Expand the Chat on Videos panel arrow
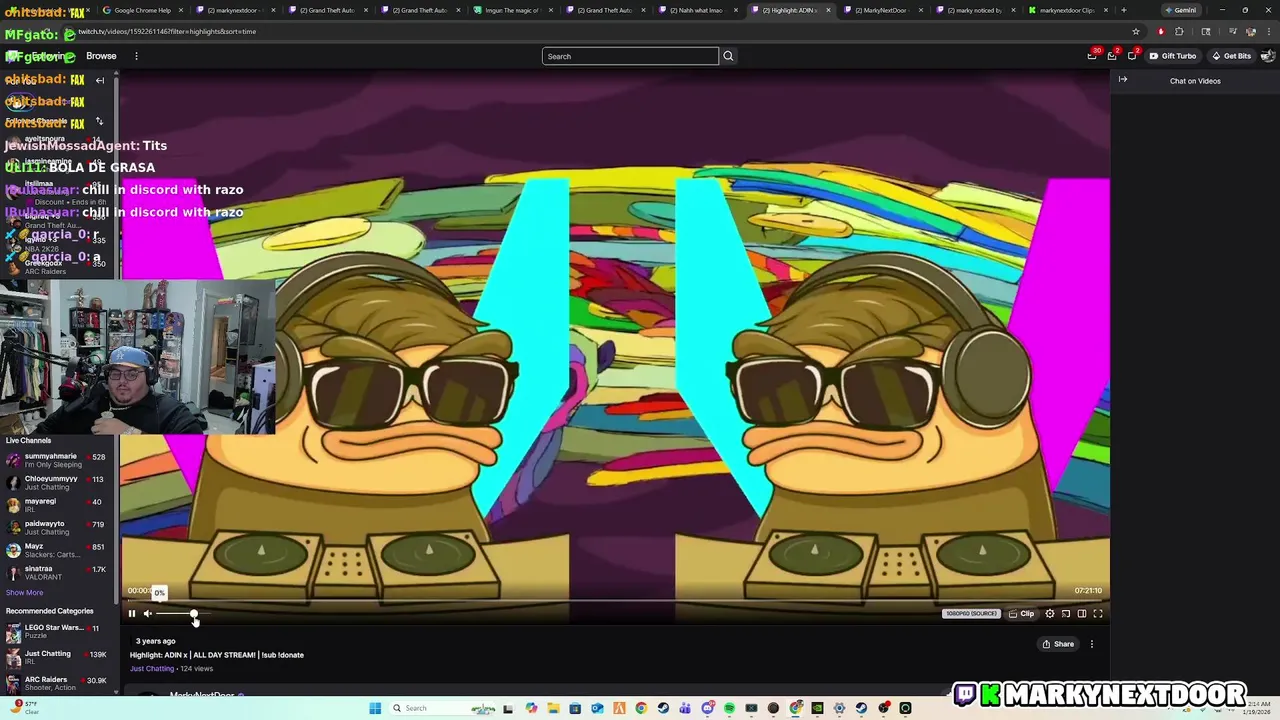1280x720 pixels. coord(1123,80)
